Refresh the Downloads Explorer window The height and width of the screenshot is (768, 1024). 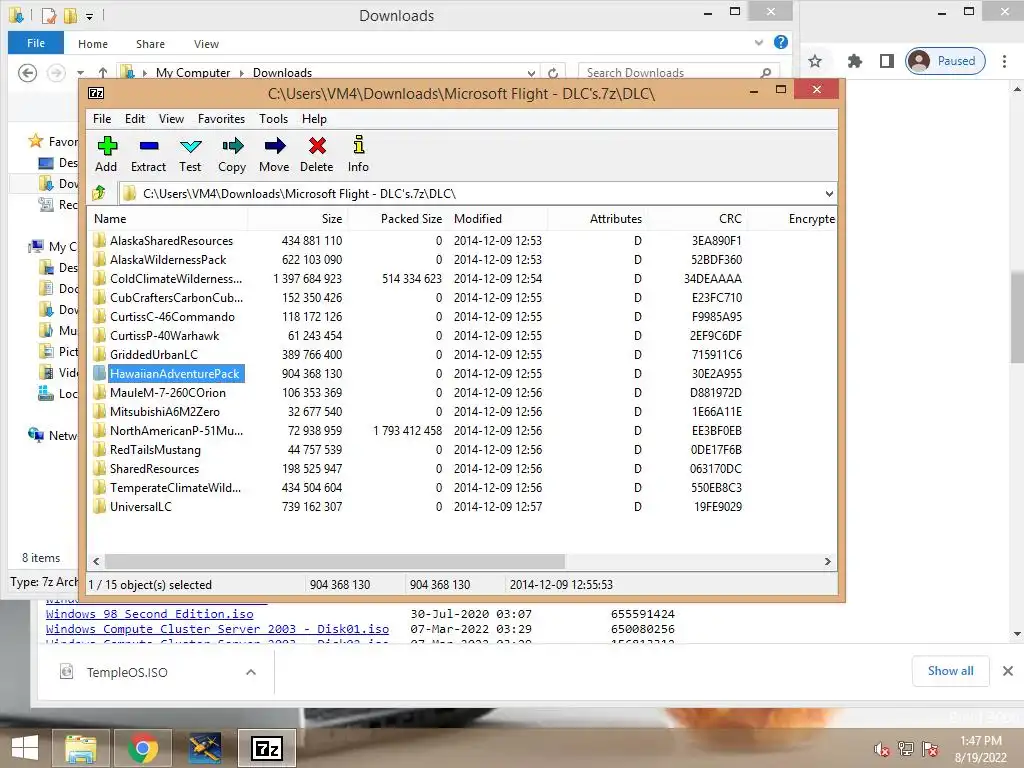tap(553, 73)
